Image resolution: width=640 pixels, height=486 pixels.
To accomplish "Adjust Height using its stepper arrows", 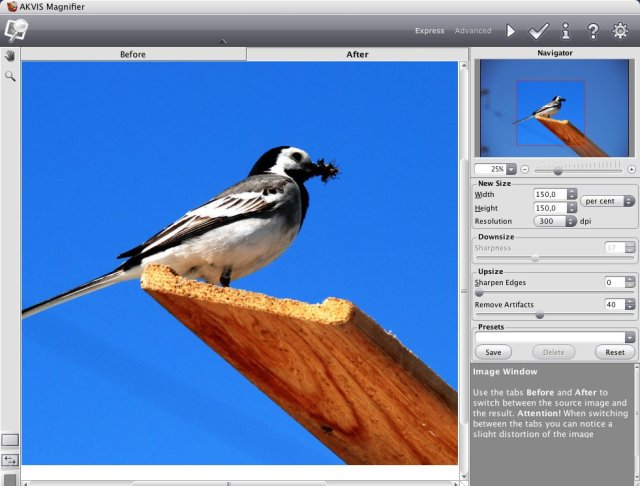I will 572,208.
